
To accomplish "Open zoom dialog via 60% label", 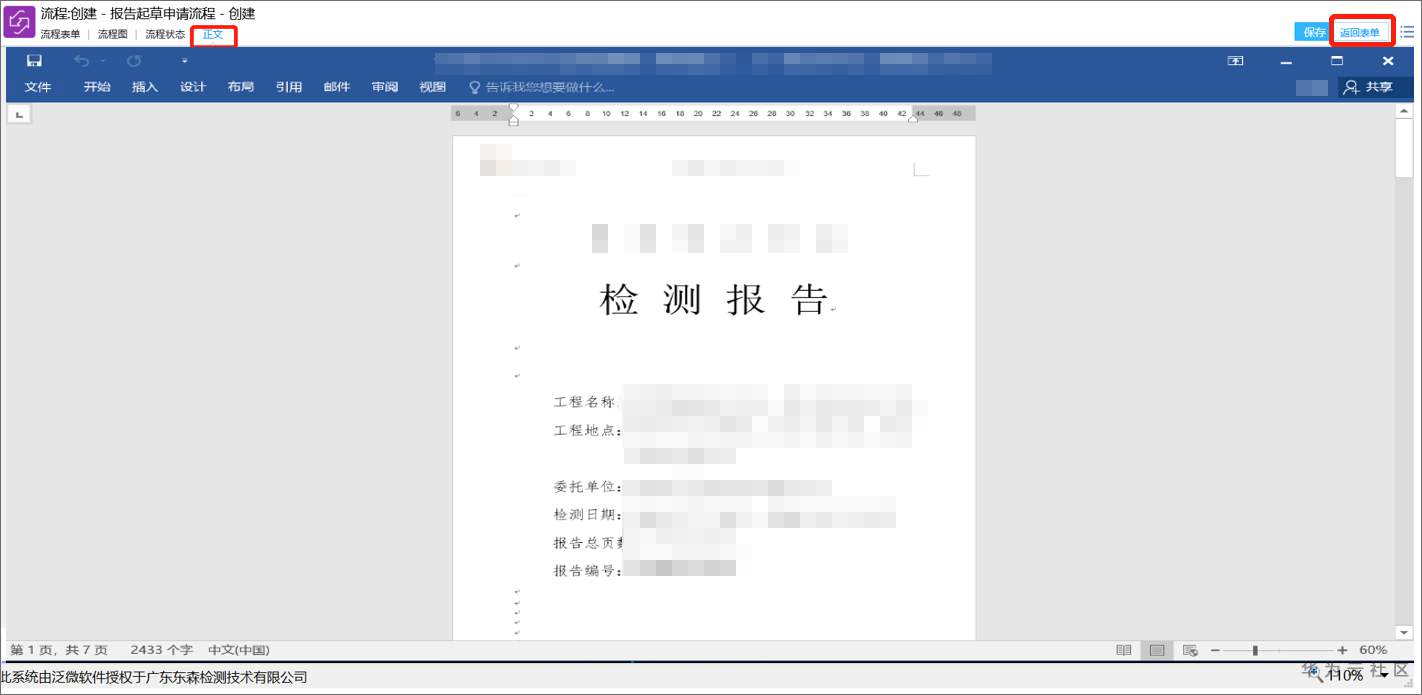I will [x=1373, y=650].
